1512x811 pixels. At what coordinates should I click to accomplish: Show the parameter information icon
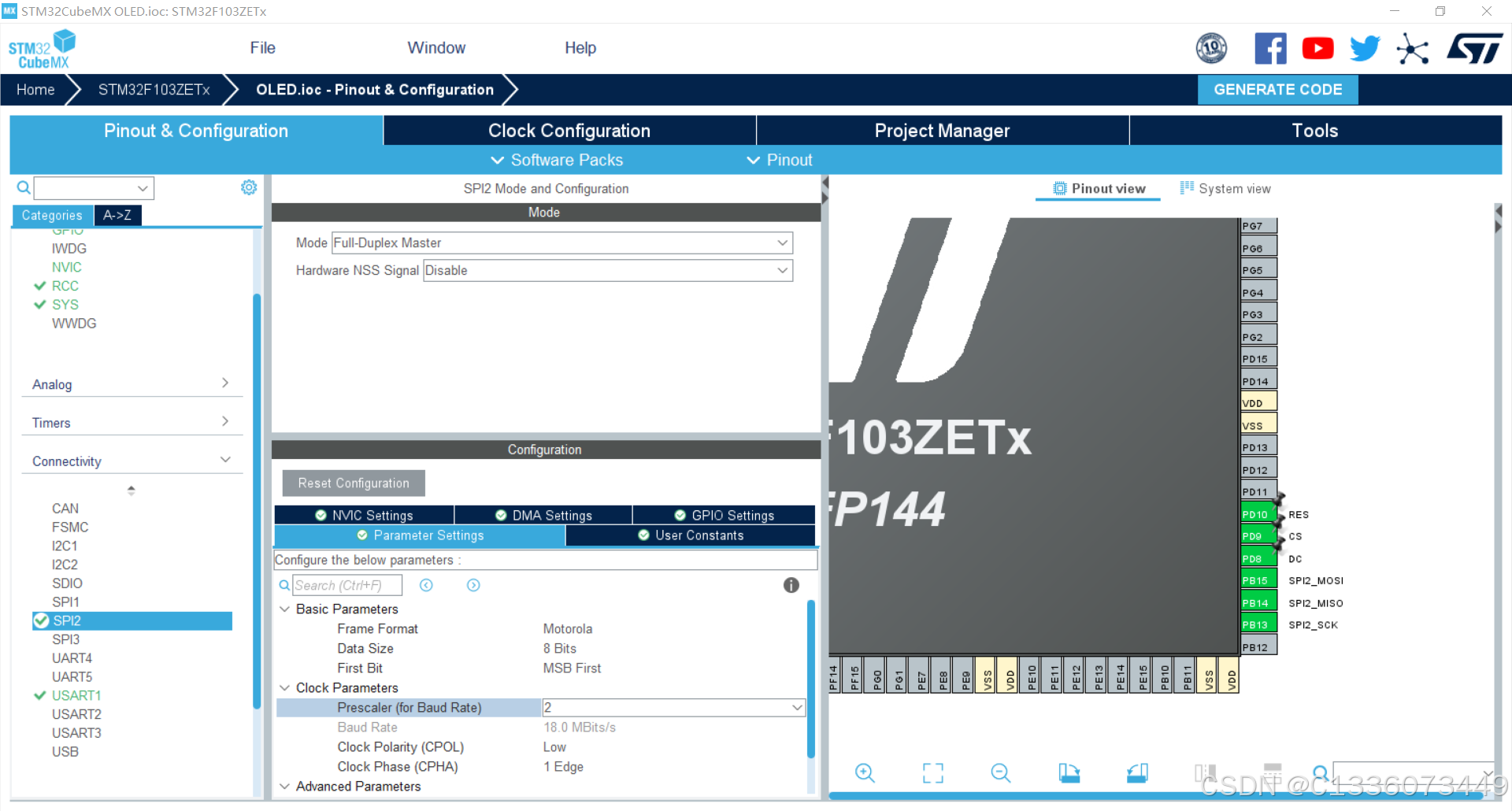(x=791, y=585)
